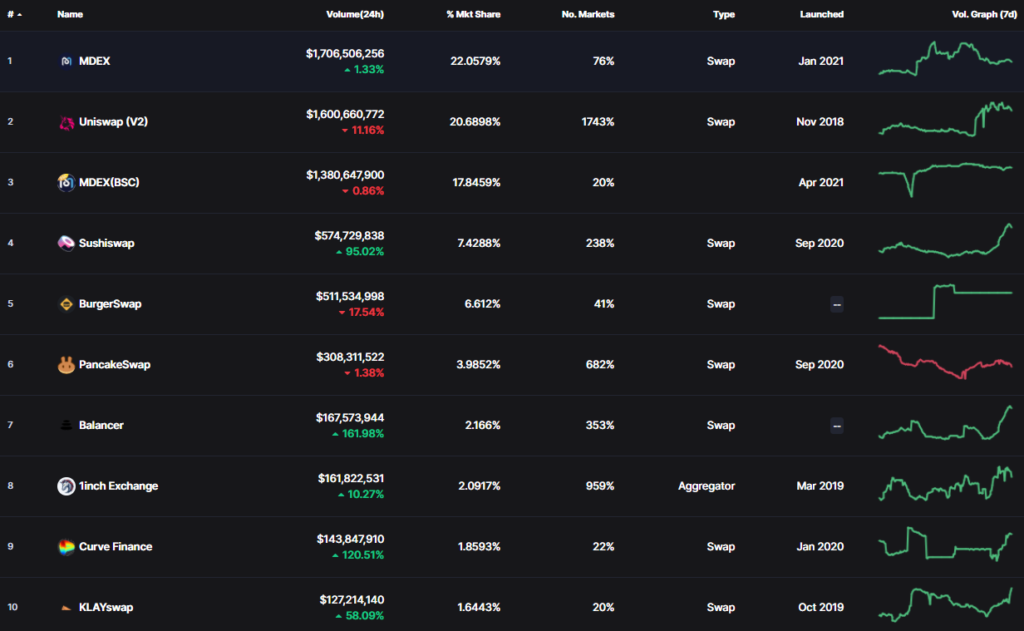Screen dimensions: 1024x631
Task: Open the BurgerSwap name link
Action: (x=110, y=304)
